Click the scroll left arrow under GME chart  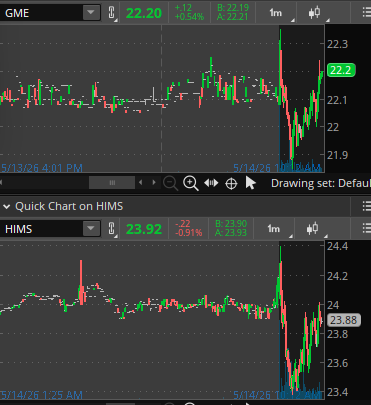[141, 183]
